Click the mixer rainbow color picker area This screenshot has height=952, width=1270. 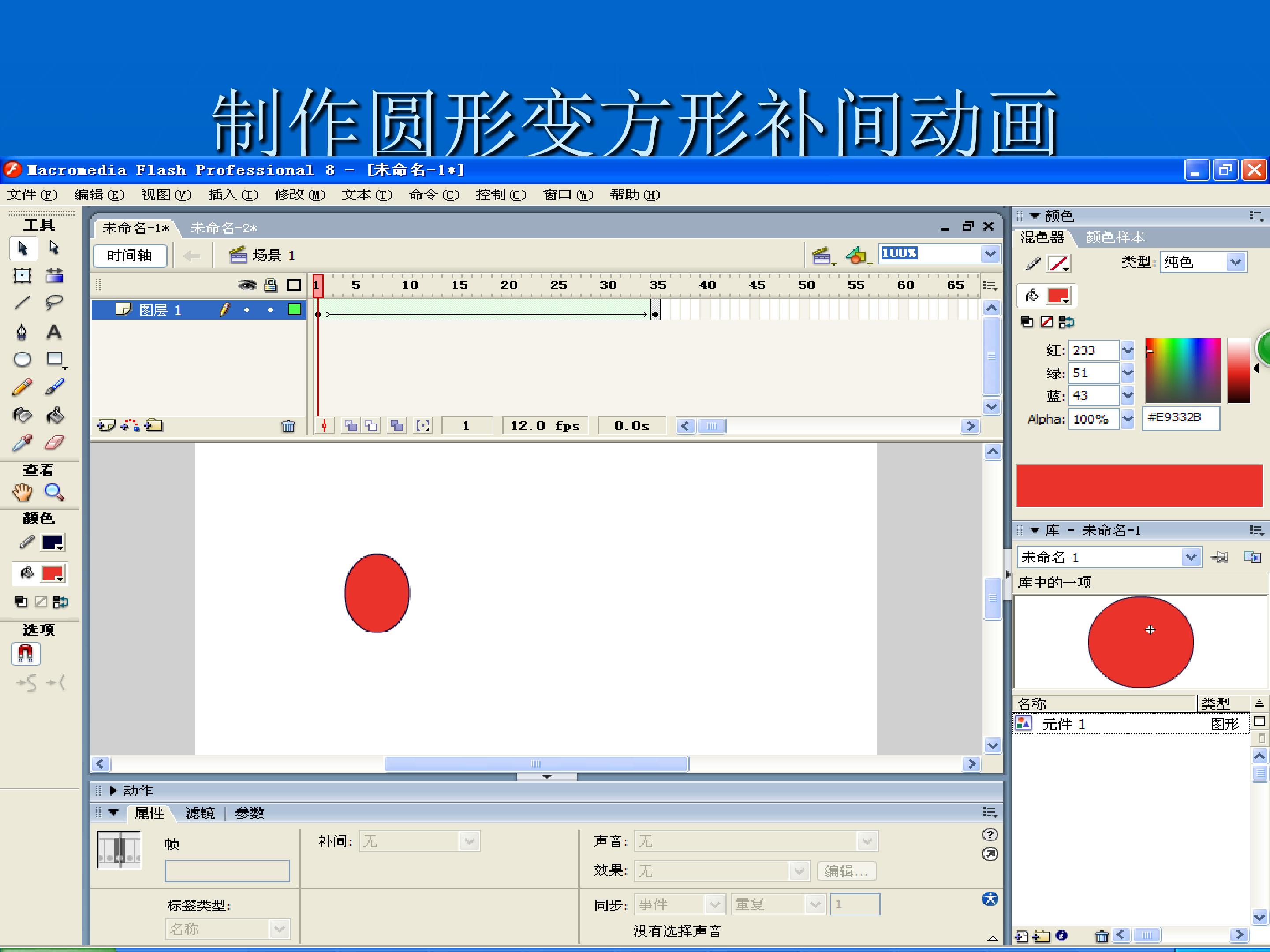point(1183,370)
